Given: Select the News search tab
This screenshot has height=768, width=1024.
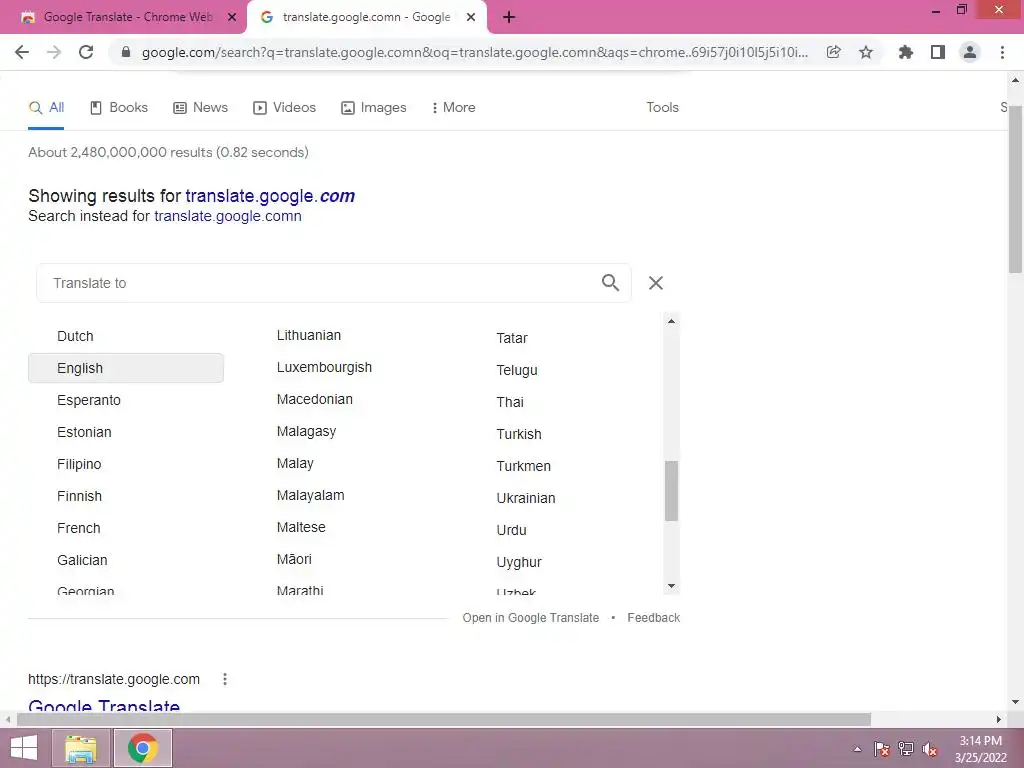Looking at the screenshot, I should [200, 108].
